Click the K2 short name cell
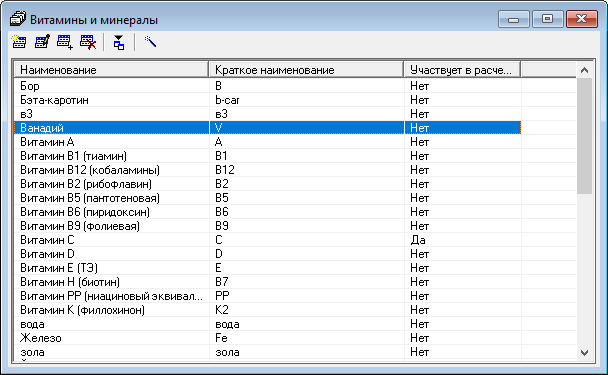 (x=307, y=310)
